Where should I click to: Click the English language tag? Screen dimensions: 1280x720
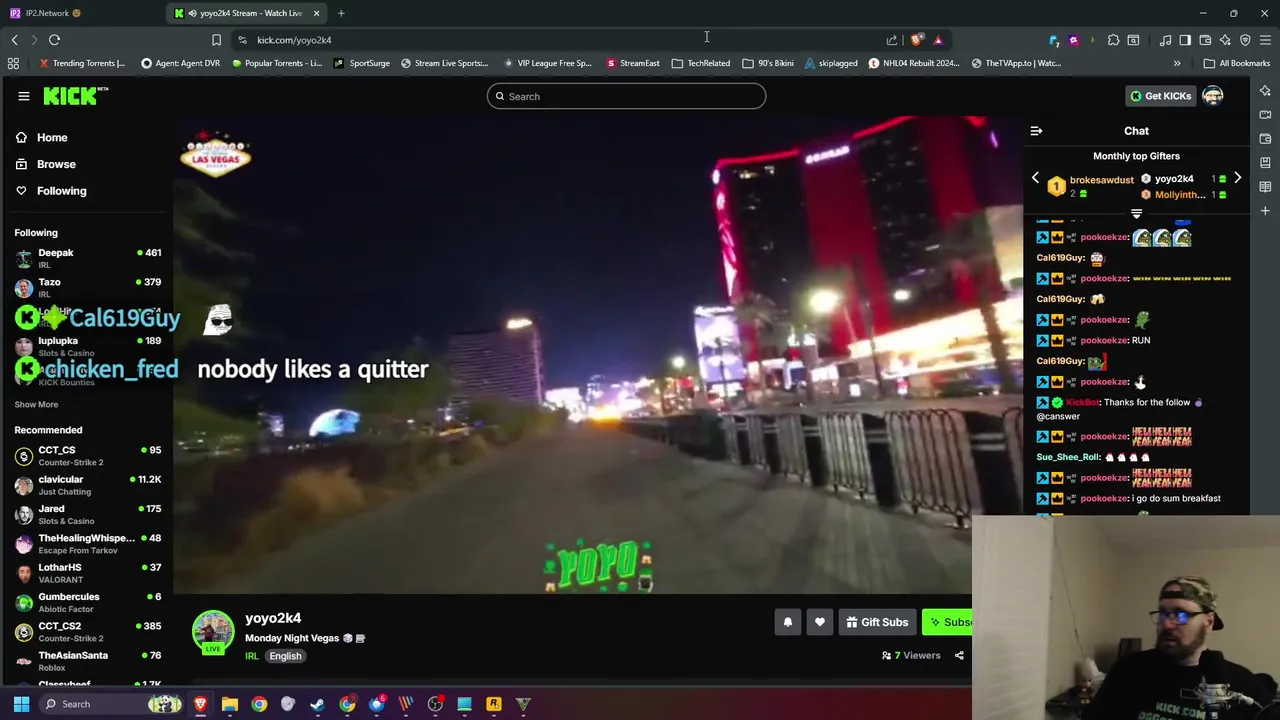[x=285, y=656]
